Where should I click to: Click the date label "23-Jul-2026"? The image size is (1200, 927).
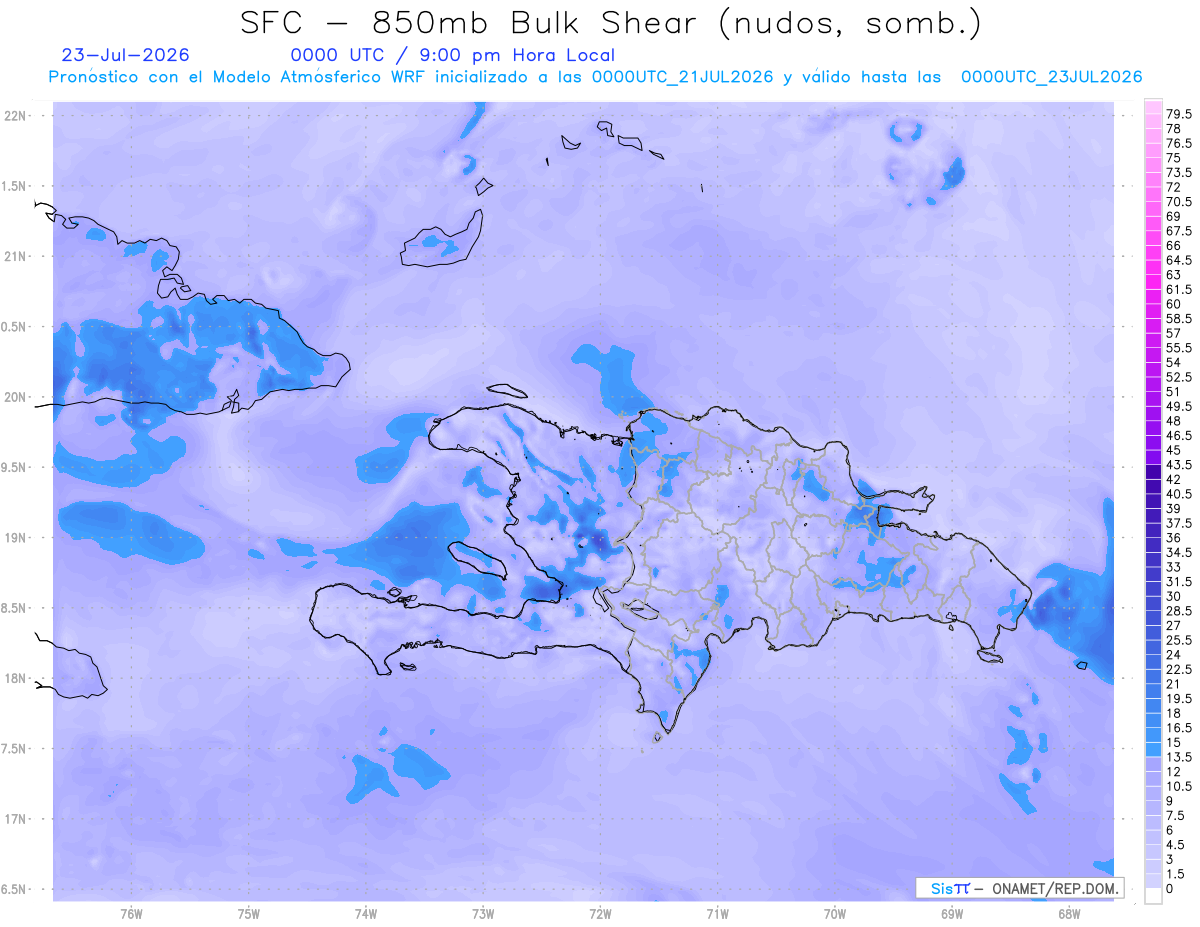point(125,55)
